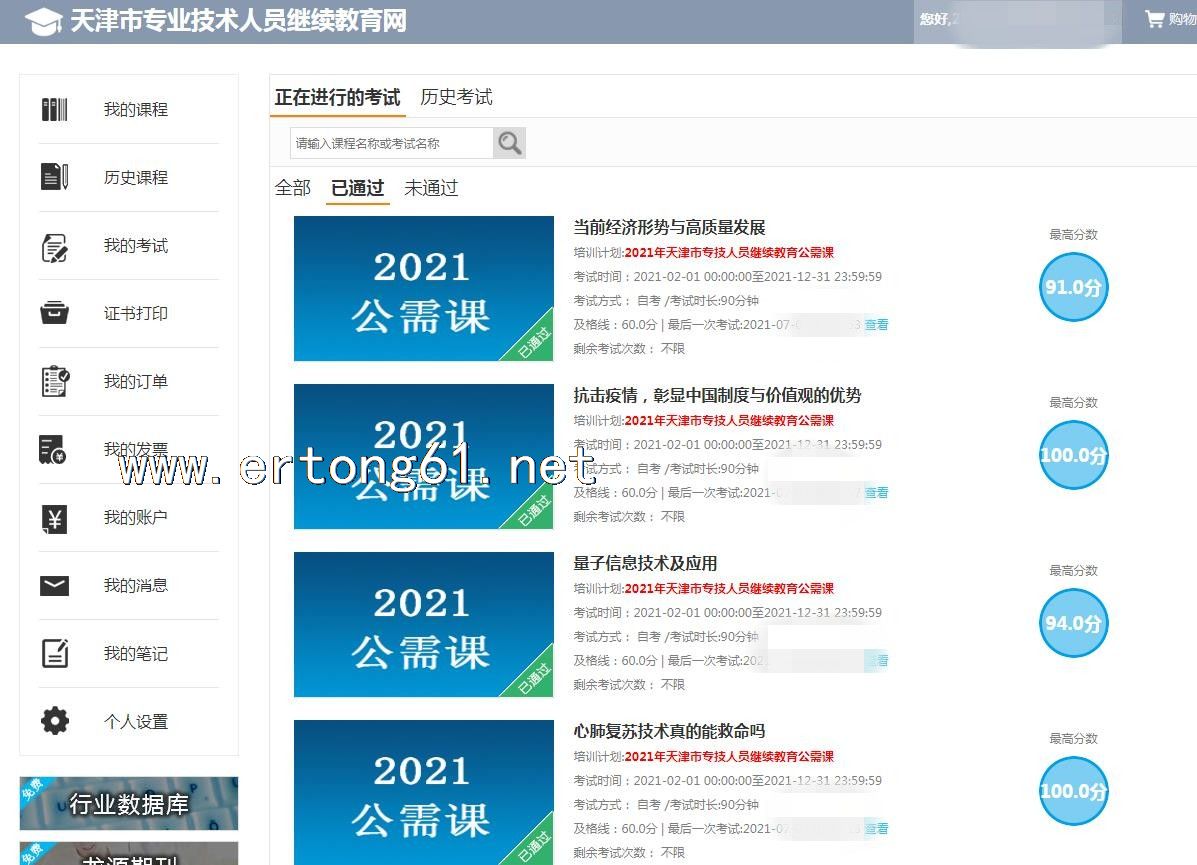Select the My Exams pencil icon
The image size is (1197, 865).
(55, 246)
